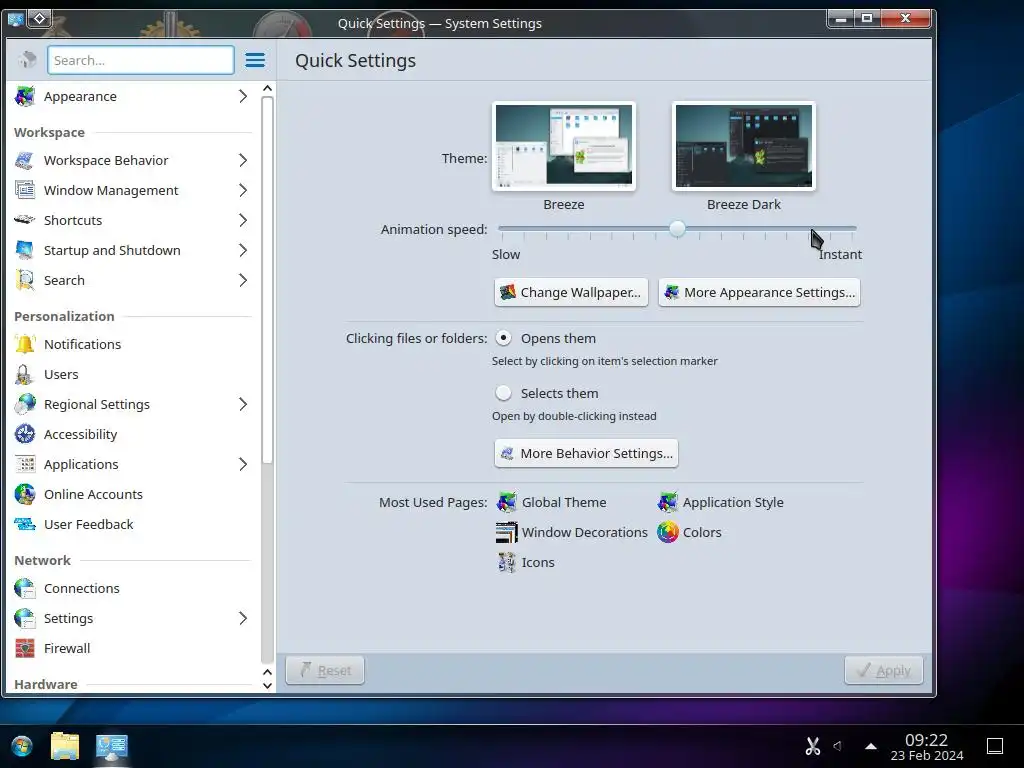Viewport: 1024px width, 768px height.
Task: Click the Apply button
Action: point(884,670)
